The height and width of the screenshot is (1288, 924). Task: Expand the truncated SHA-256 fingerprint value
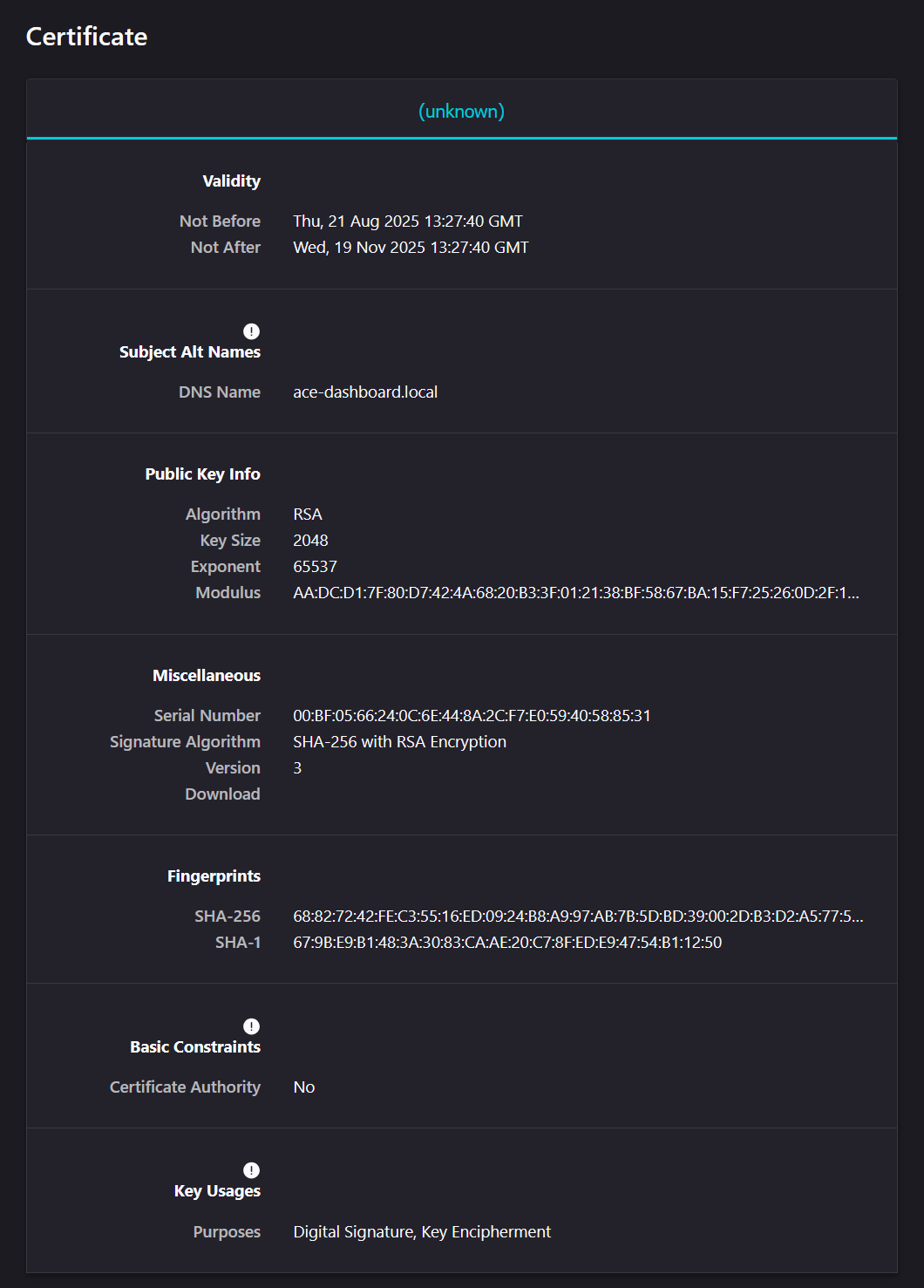pos(578,917)
